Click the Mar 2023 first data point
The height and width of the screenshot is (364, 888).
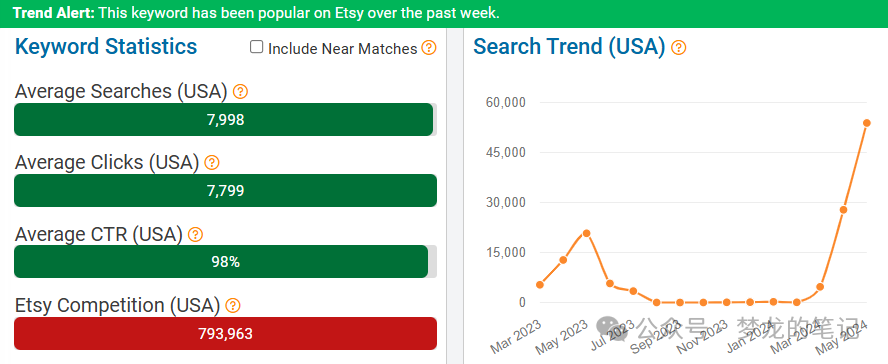[x=540, y=285]
